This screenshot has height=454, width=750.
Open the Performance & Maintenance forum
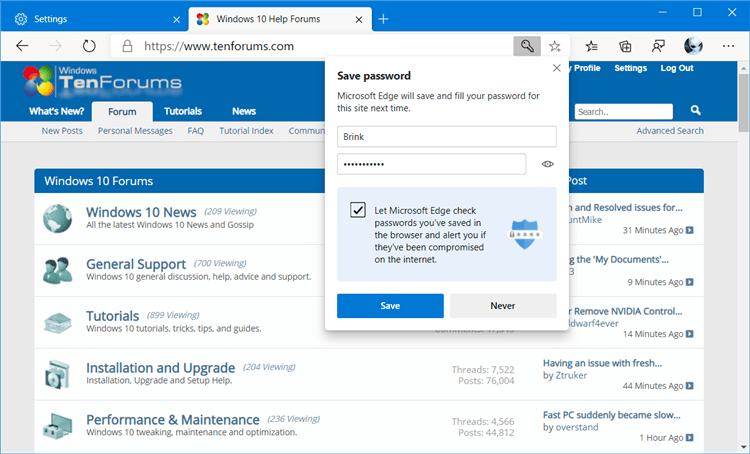tap(173, 420)
